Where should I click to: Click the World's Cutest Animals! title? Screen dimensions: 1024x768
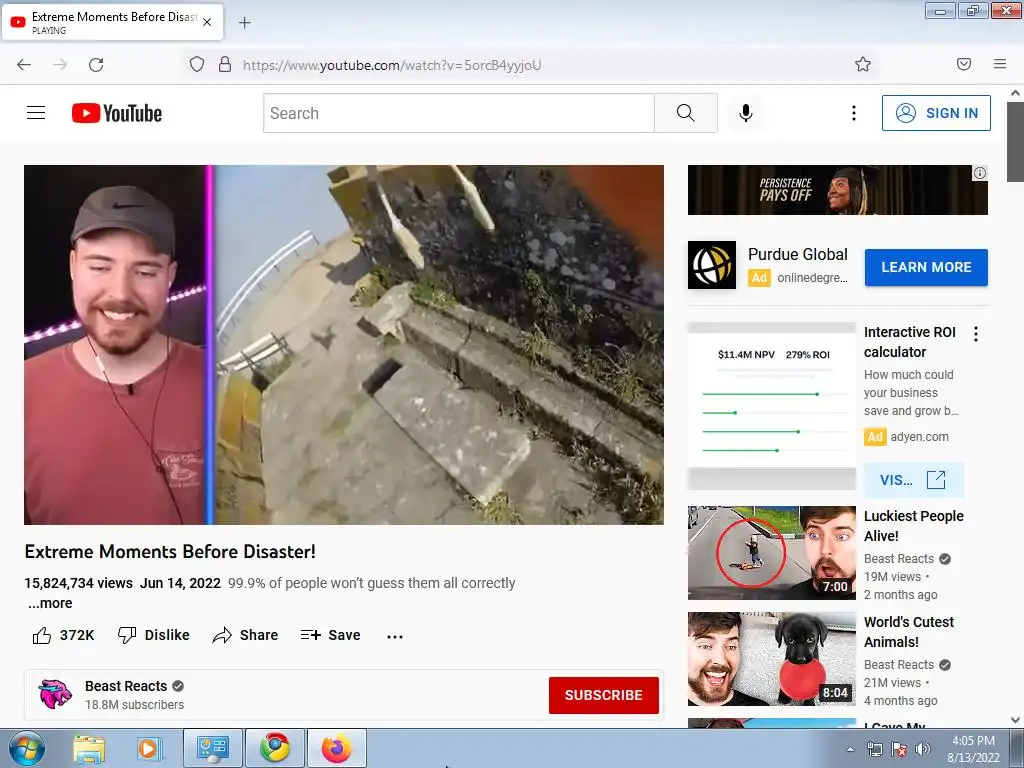(908, 632)
